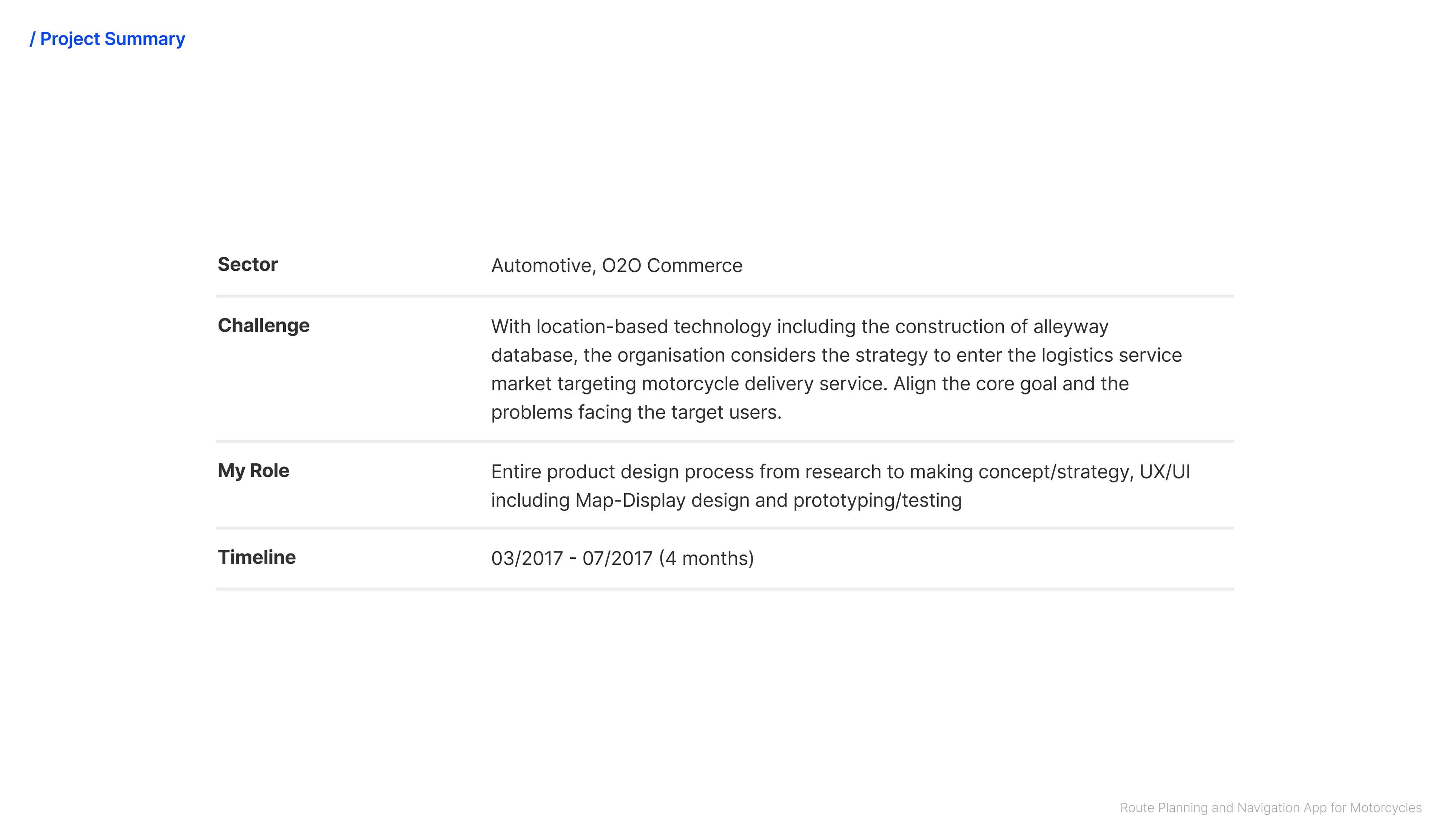
Task: Click the Automotive, O2O Commerce text
Action: tap(617, 266)
